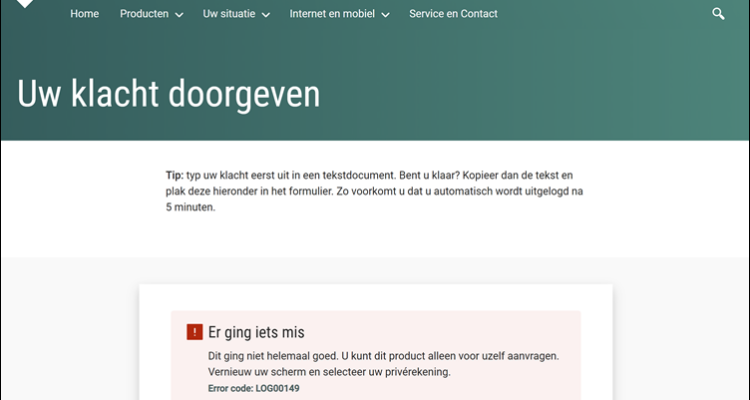Click the white logo in top-left corner

click(27, 5)
